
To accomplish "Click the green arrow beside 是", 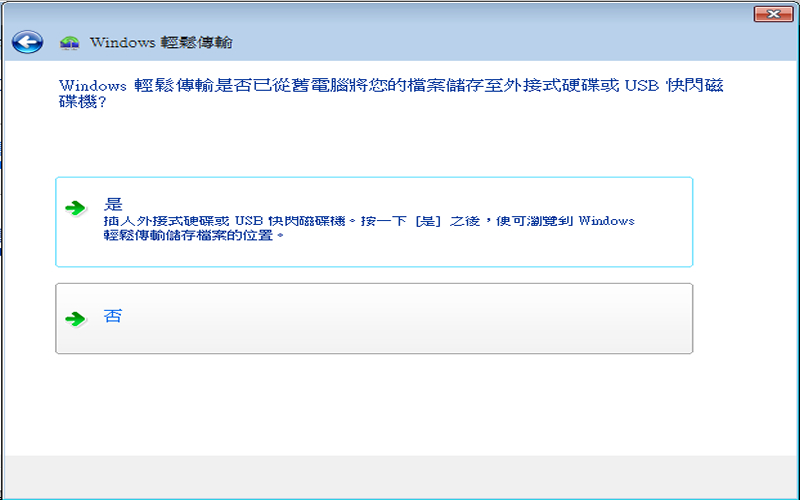I will [x=76, y=208].
